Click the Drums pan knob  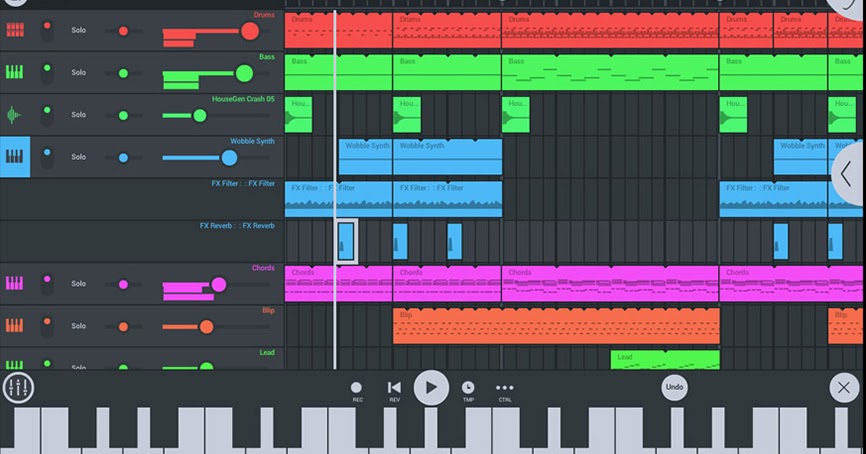[x=123, y=31]
